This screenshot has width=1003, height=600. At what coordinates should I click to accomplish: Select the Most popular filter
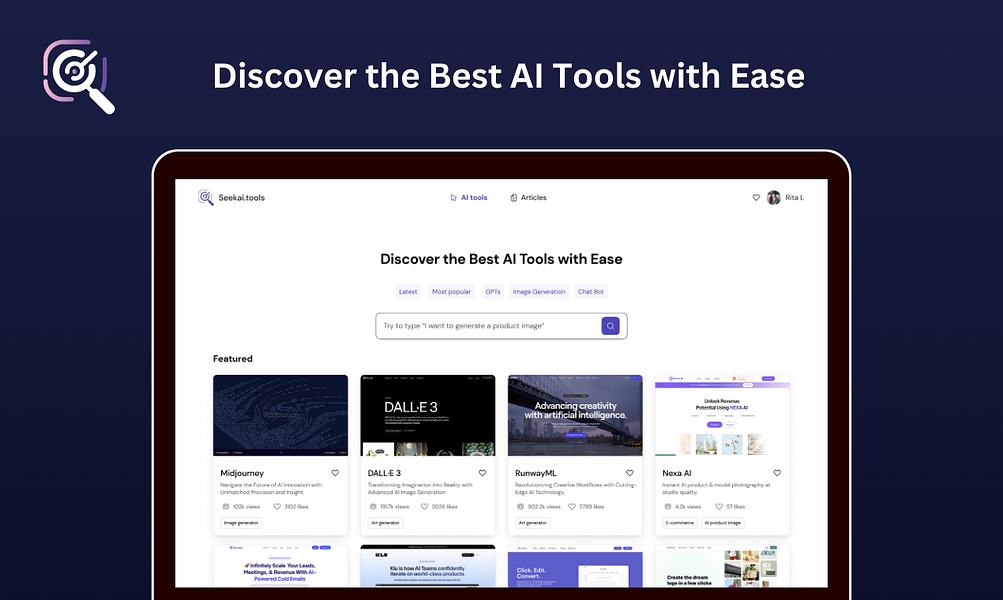[450, 291]
